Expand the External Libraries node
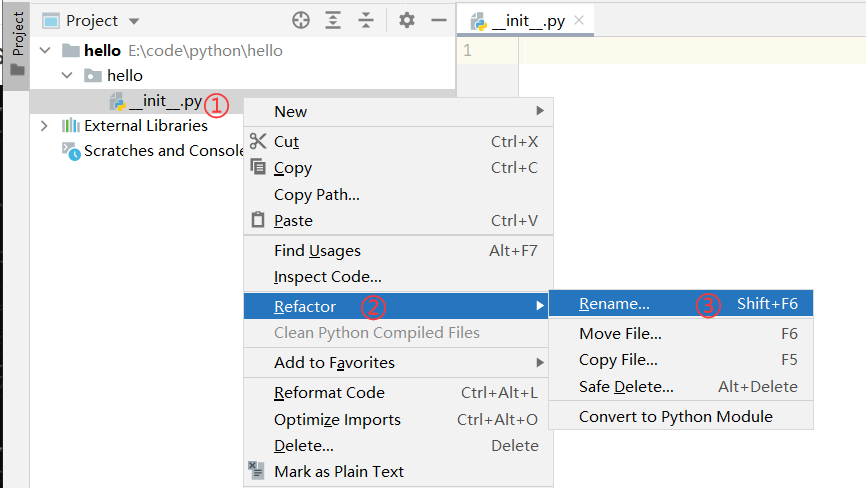Screen dimensions: 866x488 [44, 126]
